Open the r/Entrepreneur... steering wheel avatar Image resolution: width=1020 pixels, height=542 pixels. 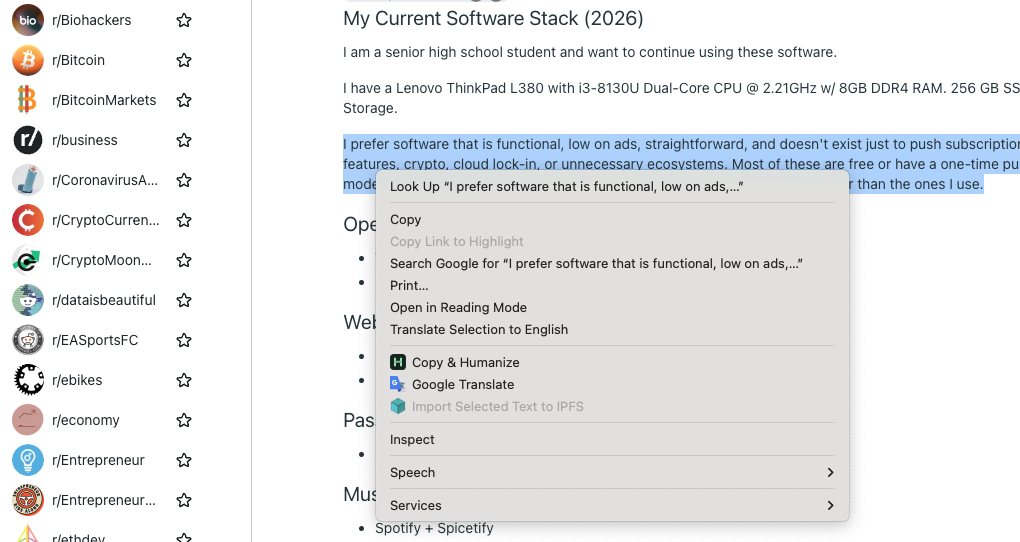pos(28,500)
